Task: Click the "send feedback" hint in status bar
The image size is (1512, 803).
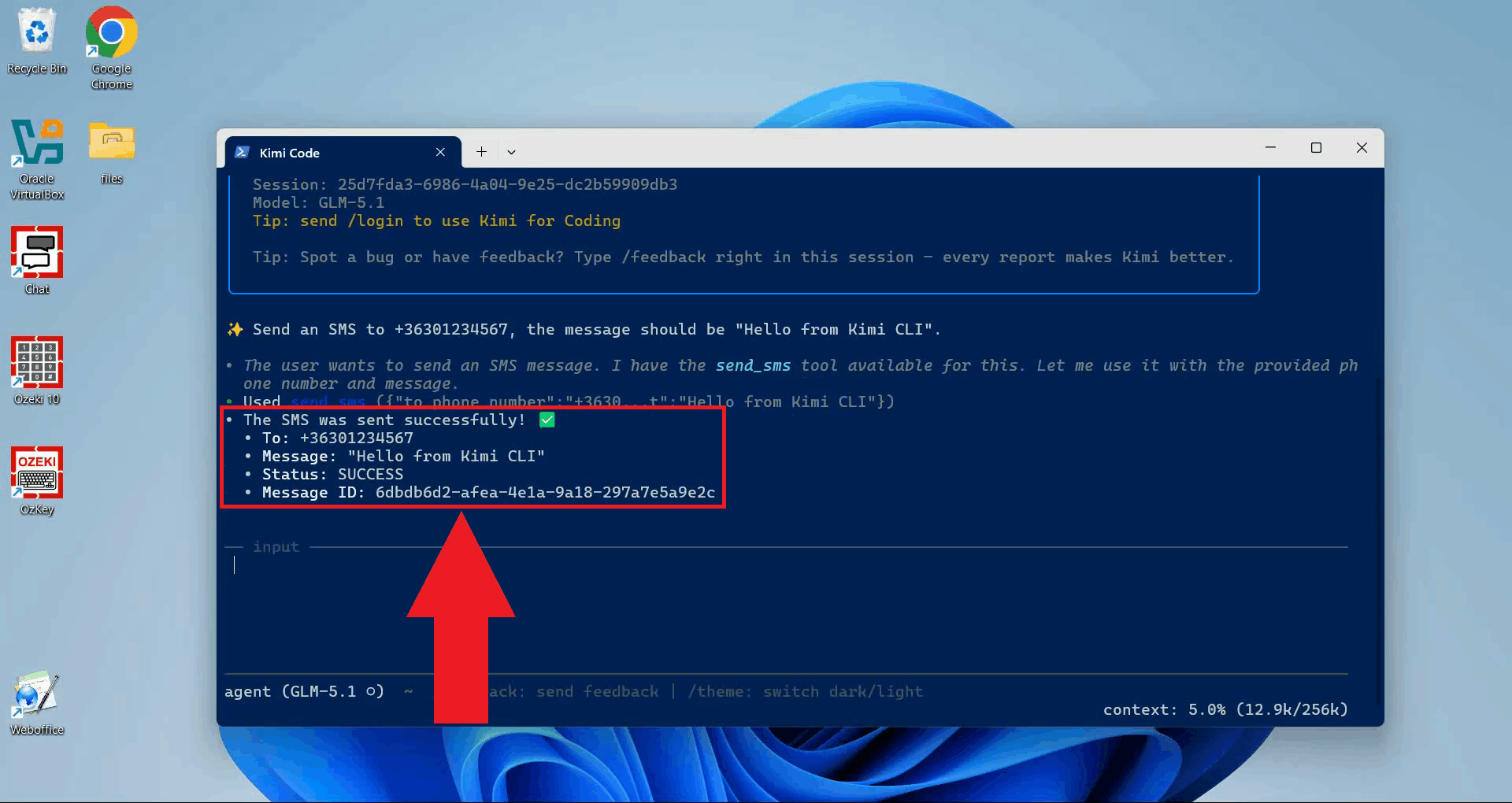Action: click(x=597, y=691)
